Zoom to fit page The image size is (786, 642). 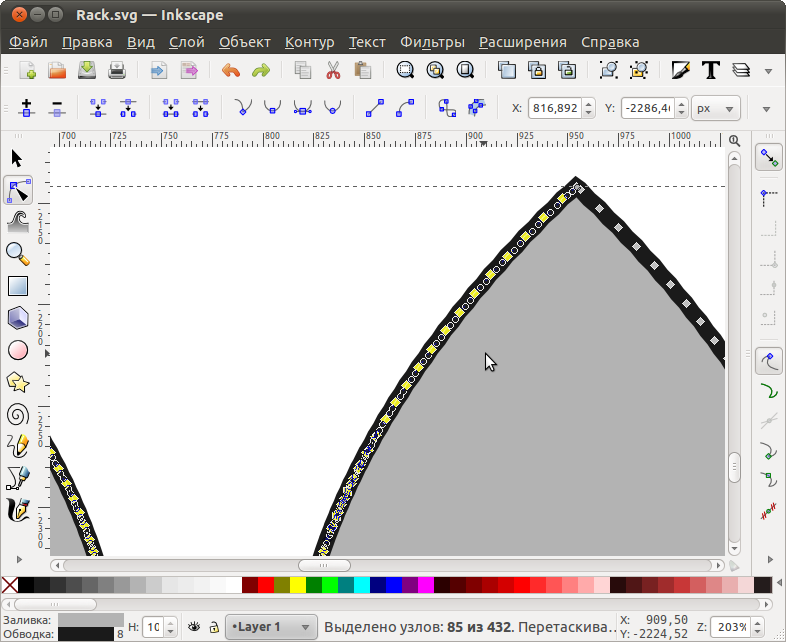tap(465, 70)
